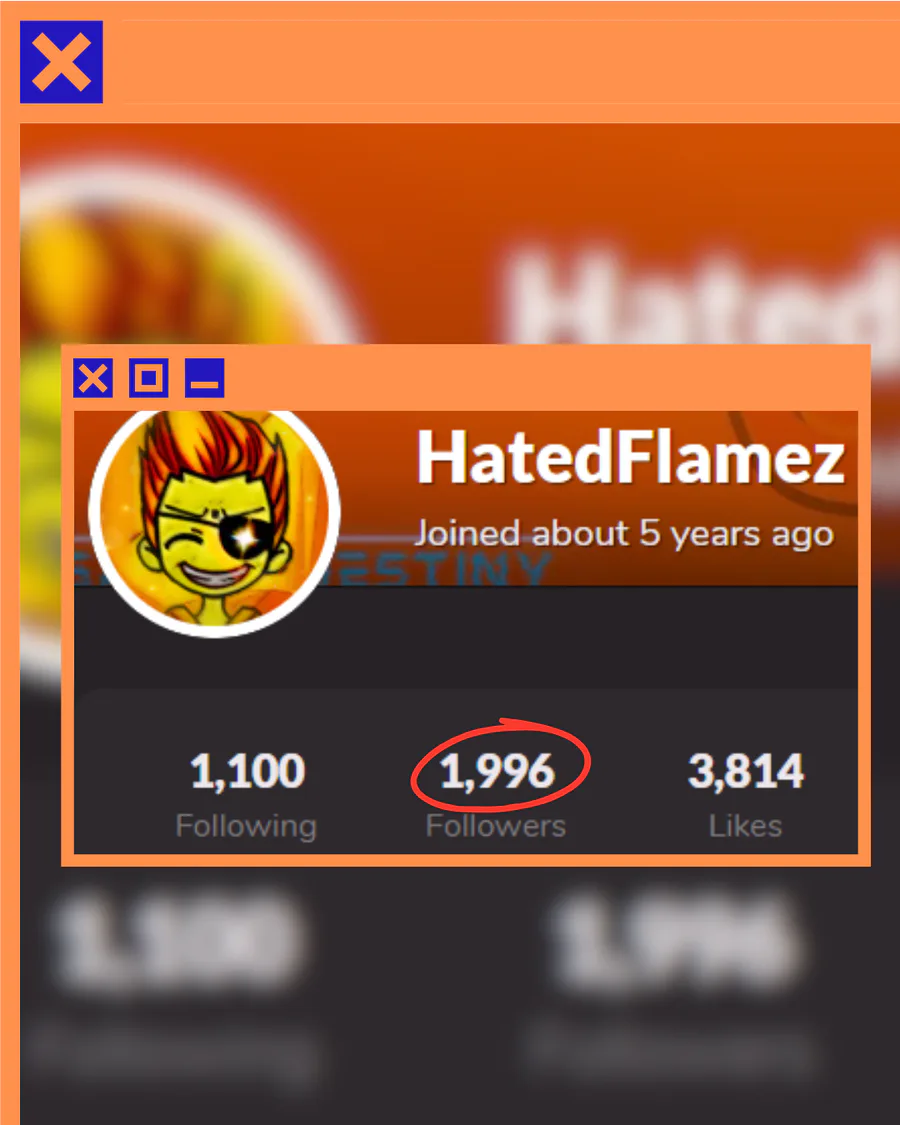This screenshot has width=900, height=1125.
Task: Open the 1,100 Following count
Action: tap(248, 771)
